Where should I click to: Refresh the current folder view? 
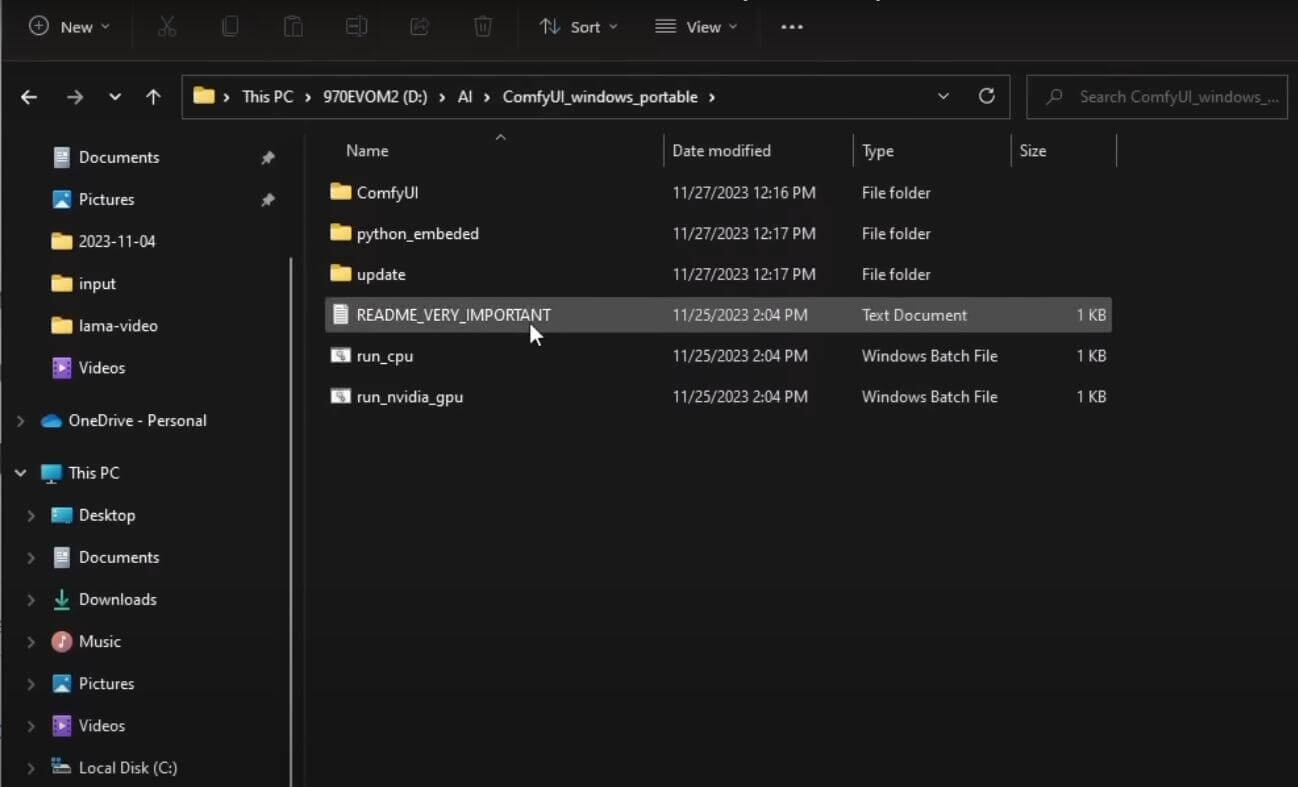point(987,96)
